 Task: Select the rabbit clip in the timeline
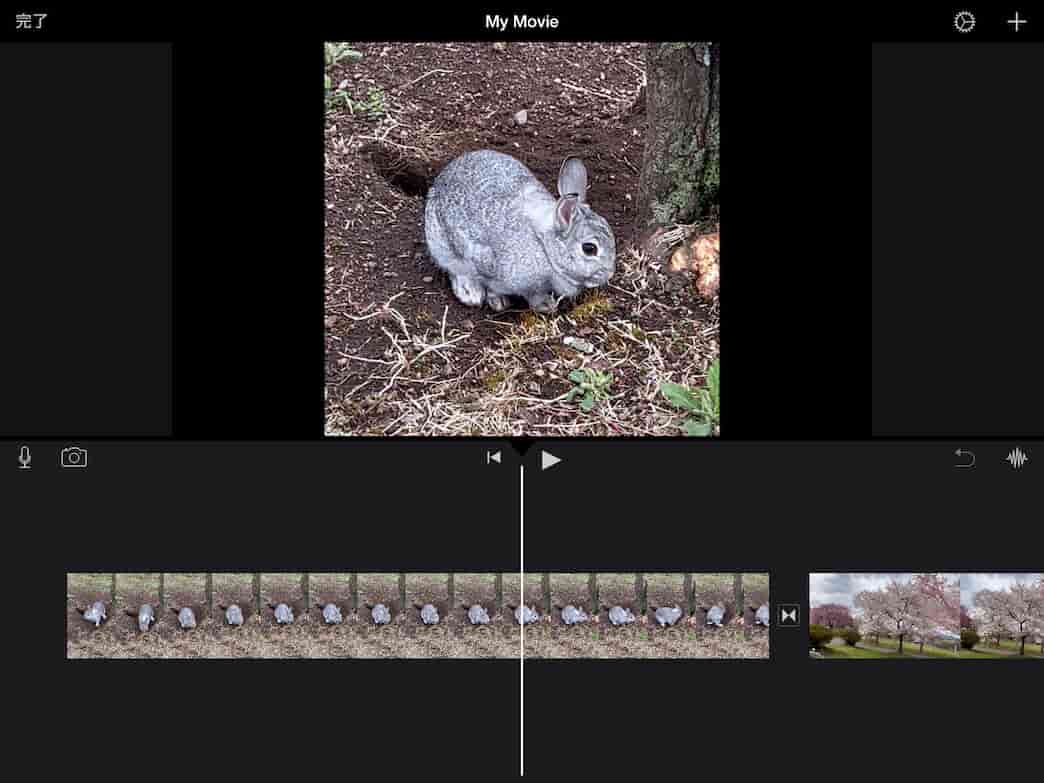[418, 615]
